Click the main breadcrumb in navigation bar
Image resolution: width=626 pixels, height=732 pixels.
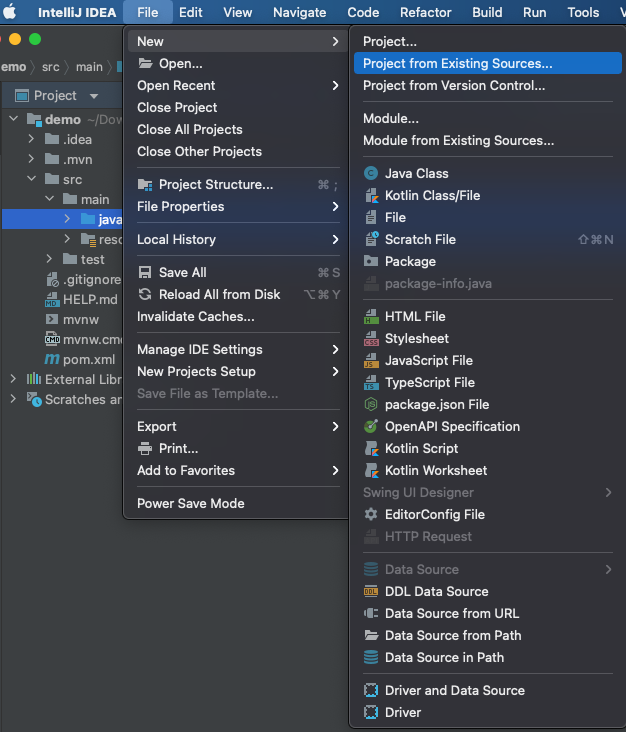89,67
